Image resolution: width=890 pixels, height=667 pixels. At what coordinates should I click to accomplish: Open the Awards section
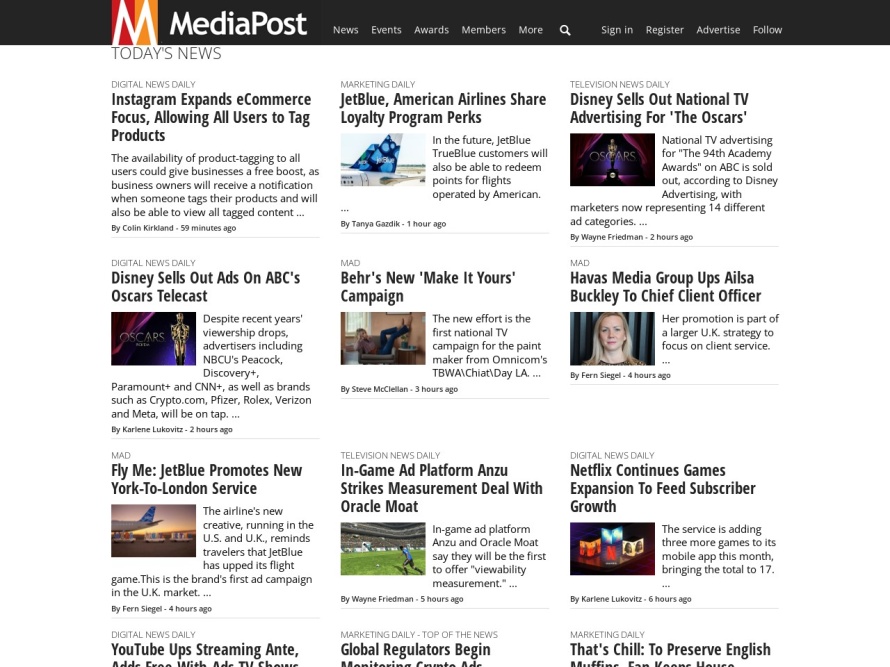[x=431, y=30]
